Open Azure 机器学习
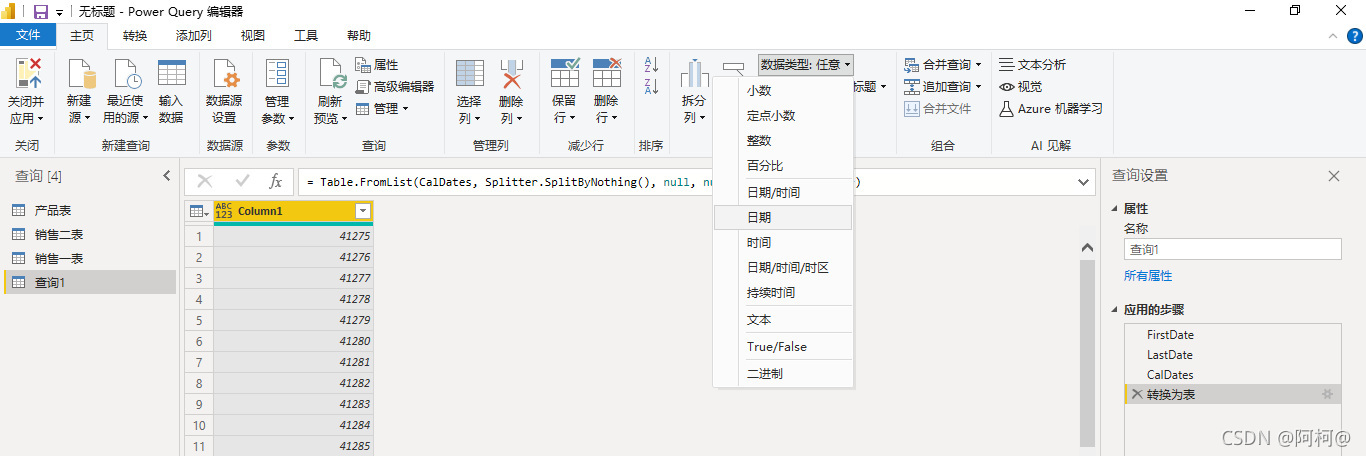This screenshot has width=1366, height=456. tap(1051, 108)
